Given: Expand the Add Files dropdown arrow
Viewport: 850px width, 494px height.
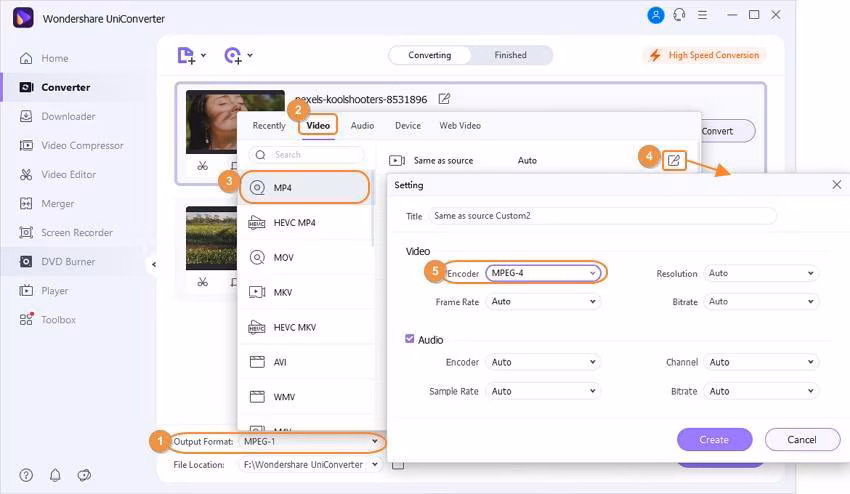Looking at the screenshot, I should tap(203, 55).
